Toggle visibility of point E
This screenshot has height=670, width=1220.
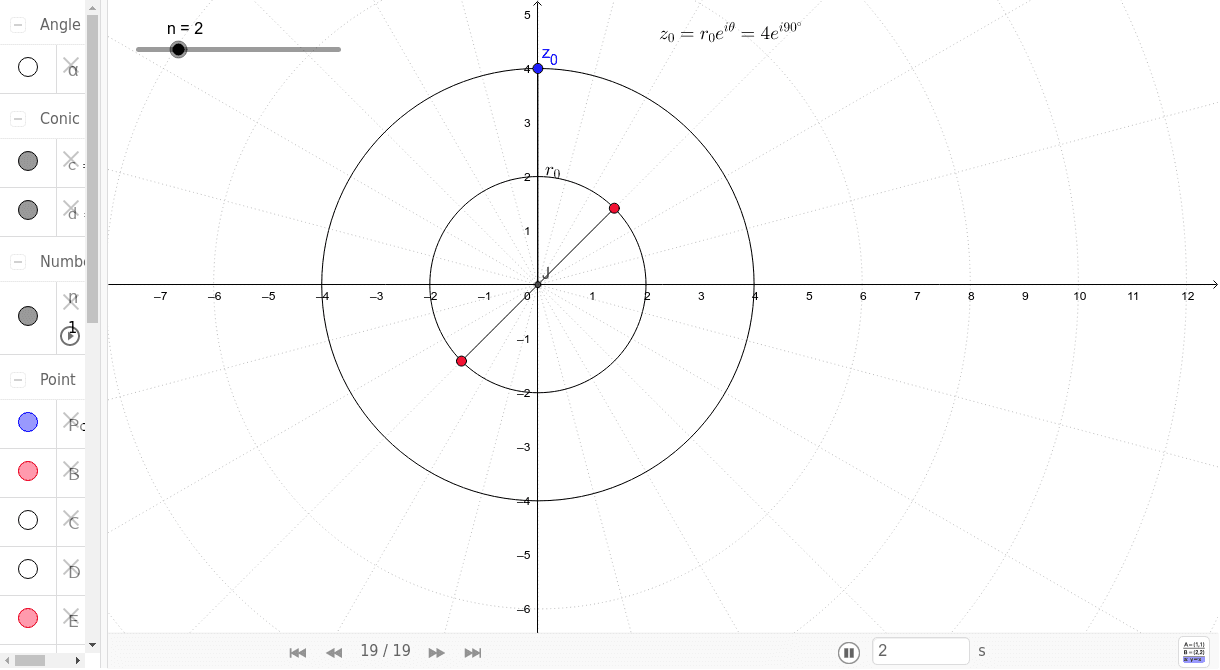click(28, 618)
